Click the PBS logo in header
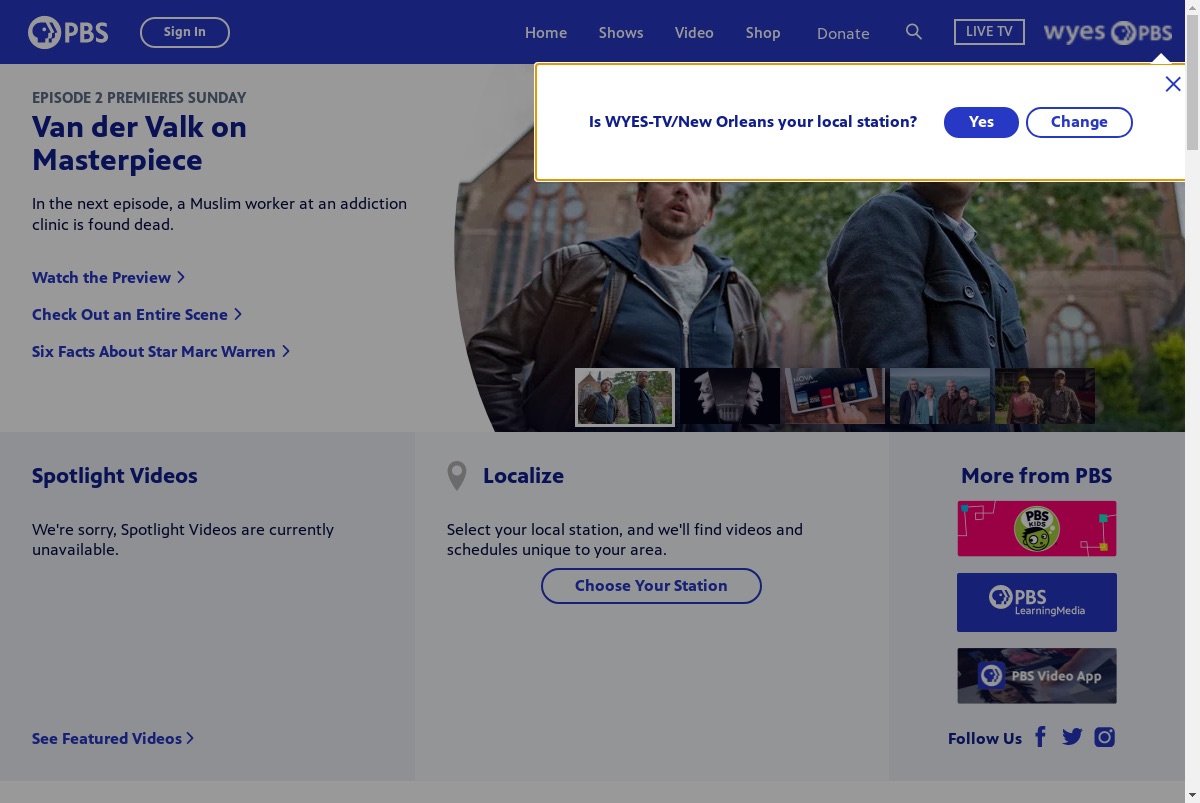 [68, 32]
